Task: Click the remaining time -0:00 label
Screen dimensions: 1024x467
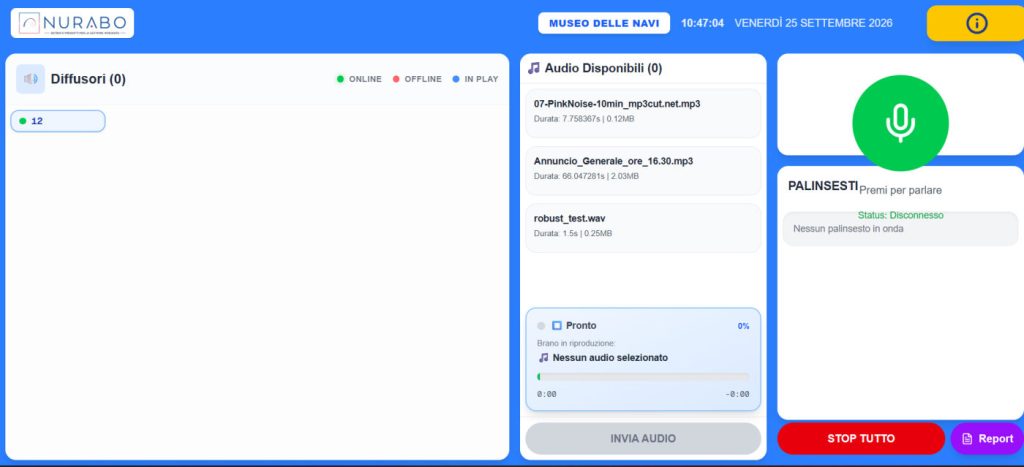Action: (x=737, y=394)
